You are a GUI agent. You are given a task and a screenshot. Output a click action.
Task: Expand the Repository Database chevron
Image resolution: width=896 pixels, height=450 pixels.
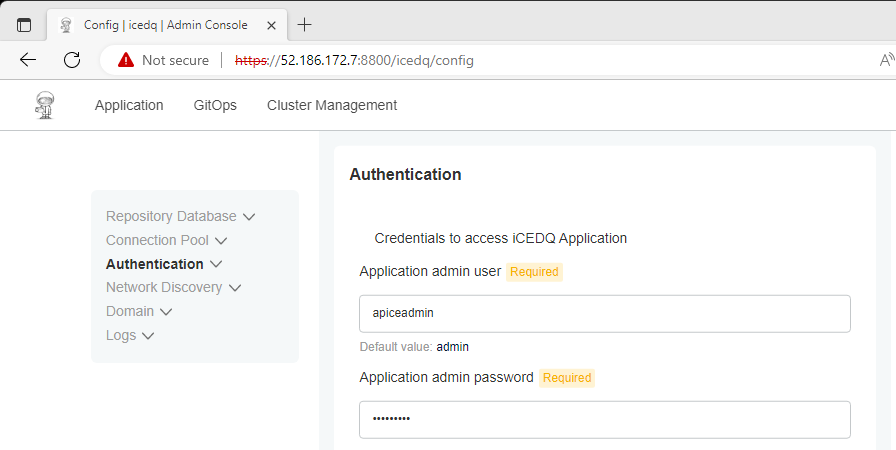[249, 217]
